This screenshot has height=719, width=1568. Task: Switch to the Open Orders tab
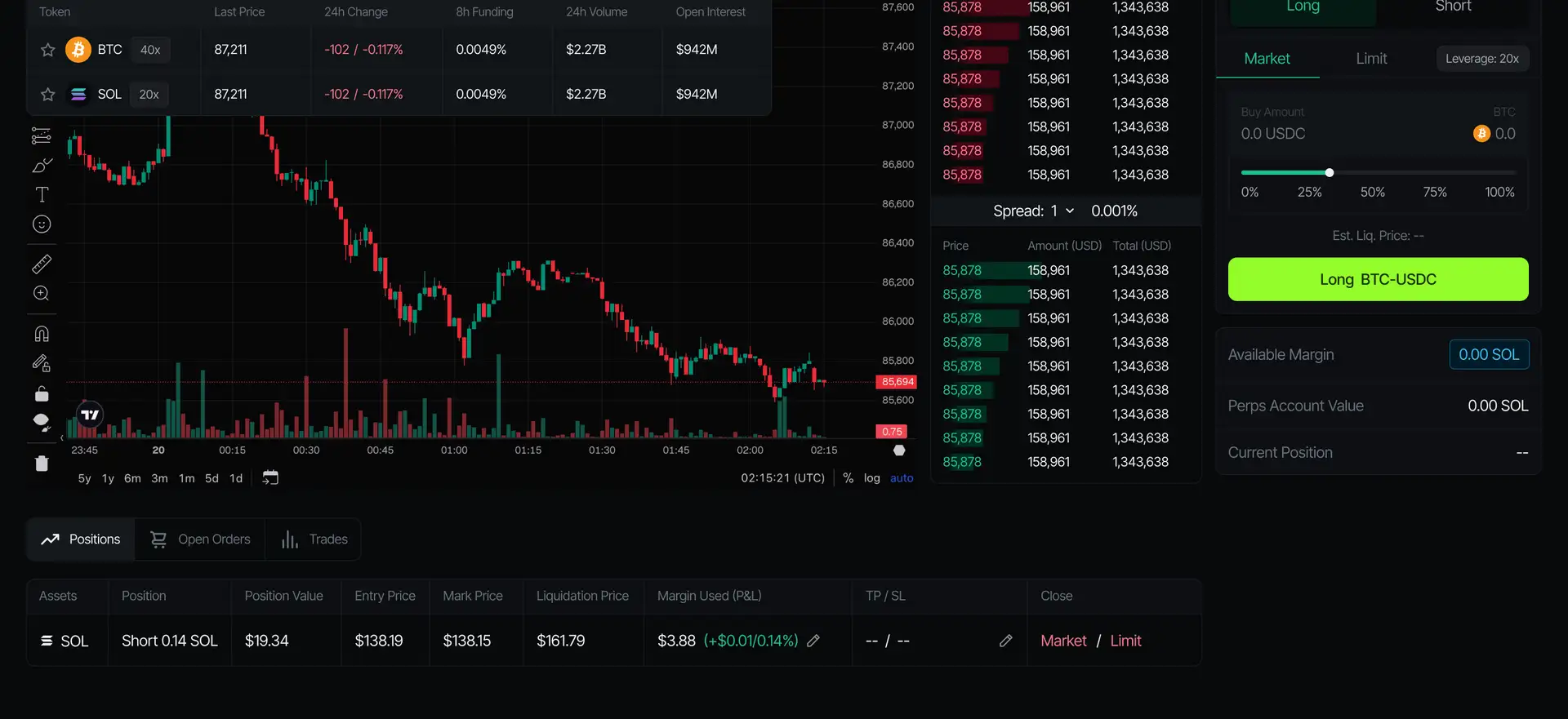tap(200, 539)
